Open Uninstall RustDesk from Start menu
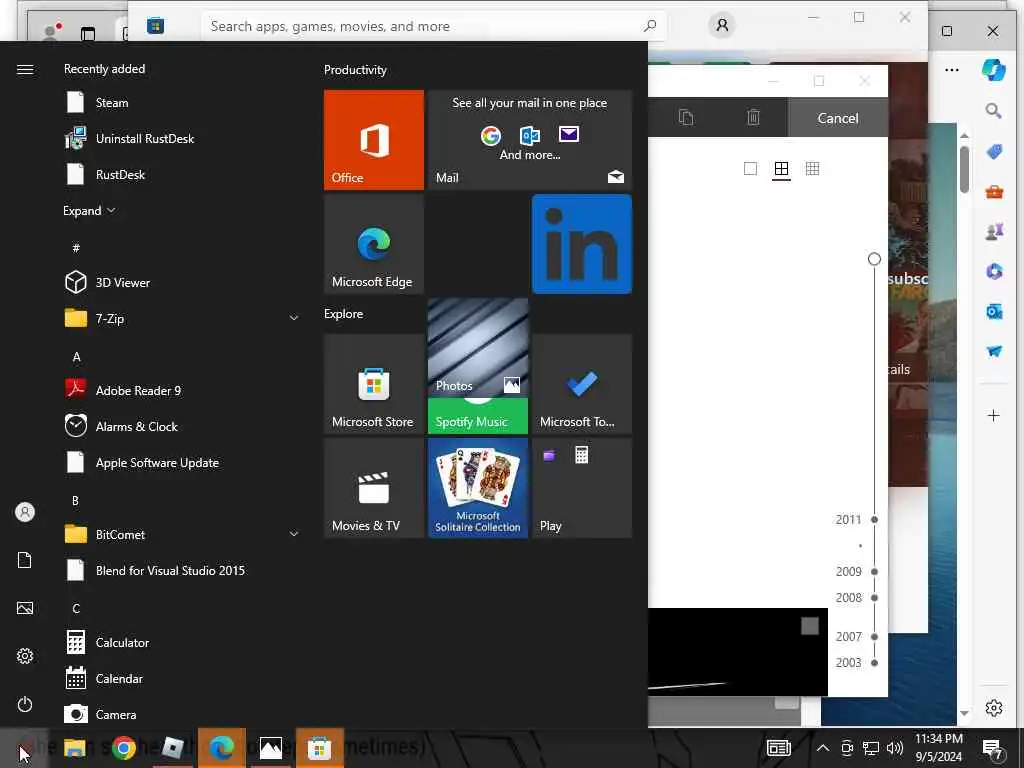 [180, 138]
